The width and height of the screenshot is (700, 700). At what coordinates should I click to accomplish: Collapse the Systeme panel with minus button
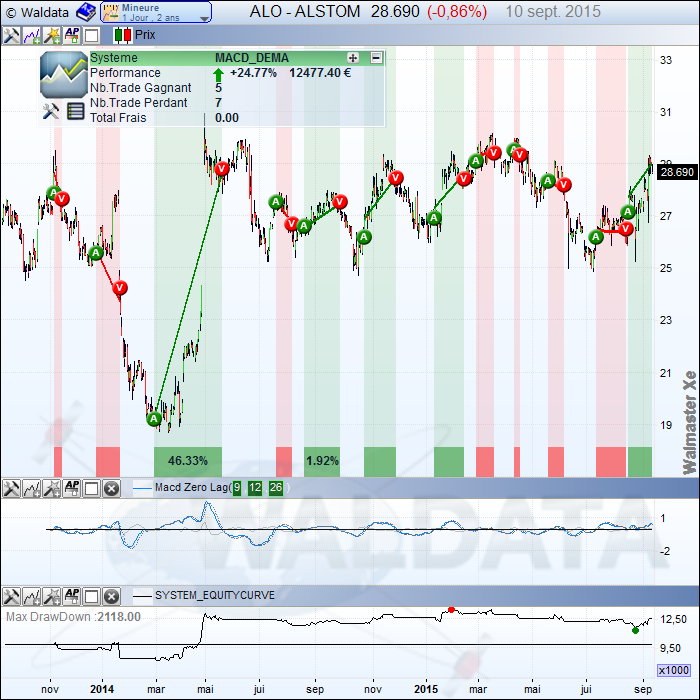376,58
